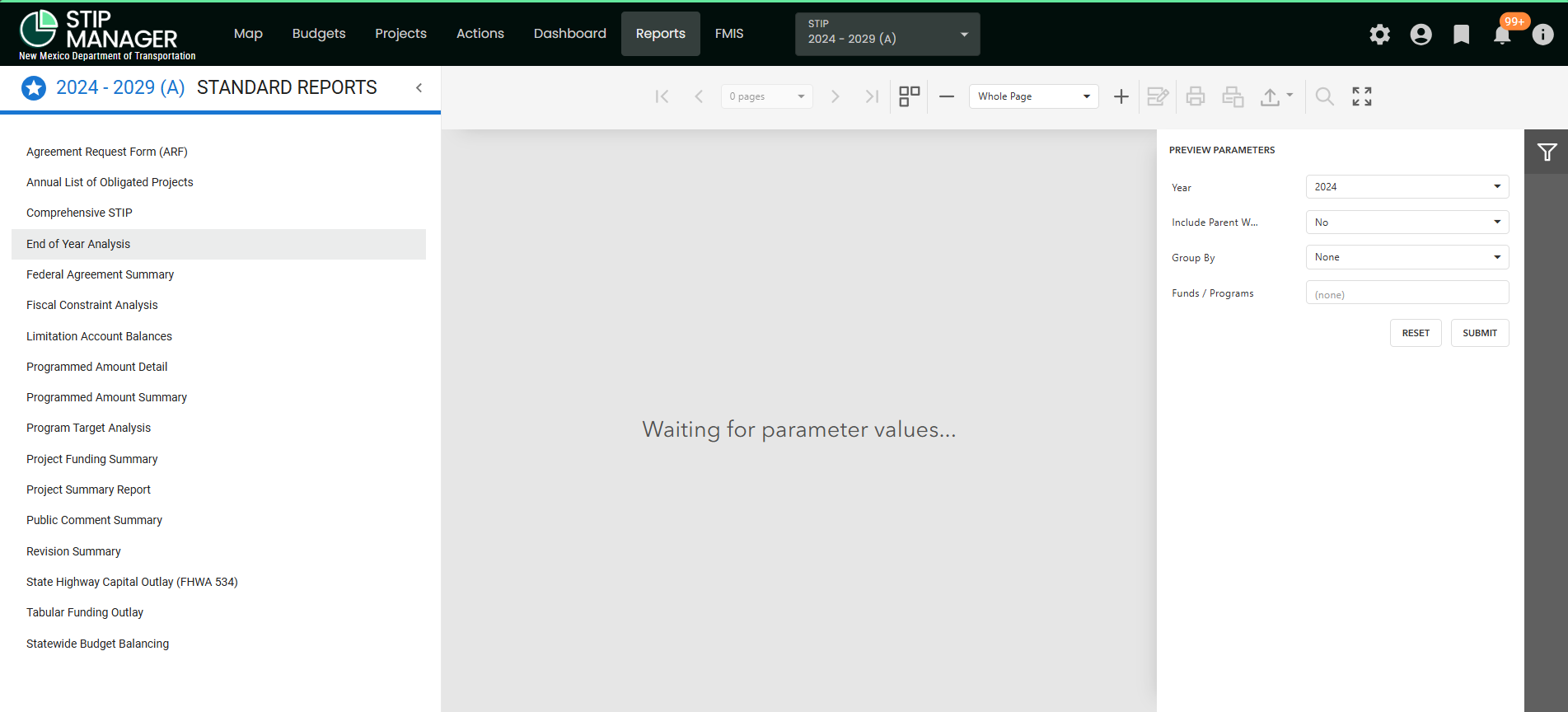Open the FMIS tab
The height and width of the screenshot is (712, 1568).
(x=729, y=34)
